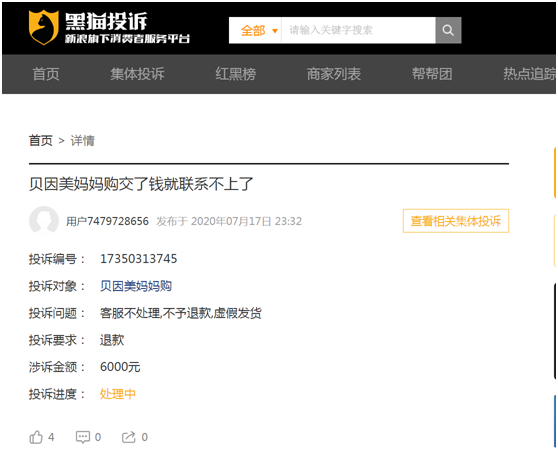Click username 用户7479728656
The width and height of the screenshot is (558, 455).
[107, 221]
